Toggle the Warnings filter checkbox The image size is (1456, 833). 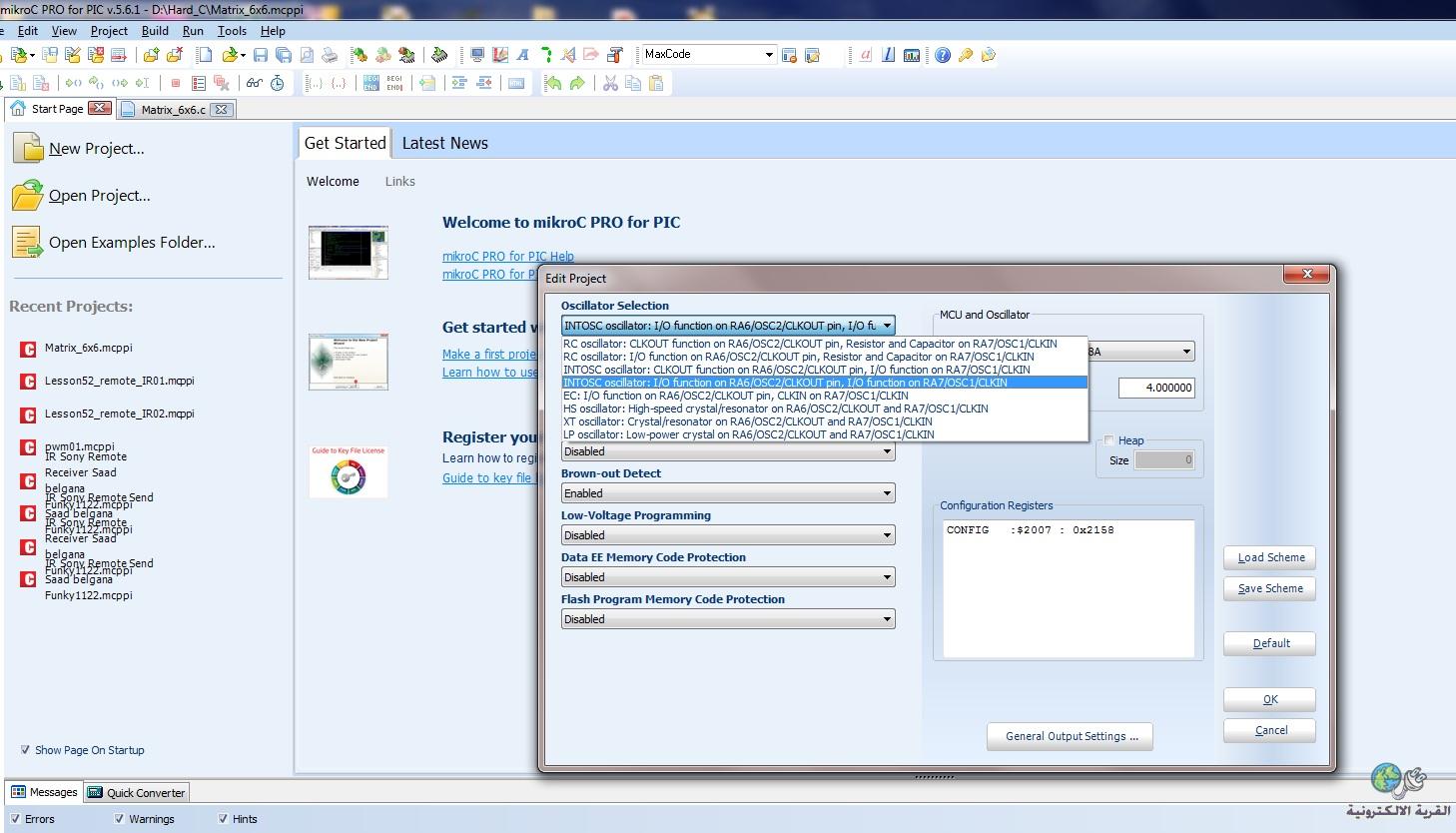pos(119,819)
